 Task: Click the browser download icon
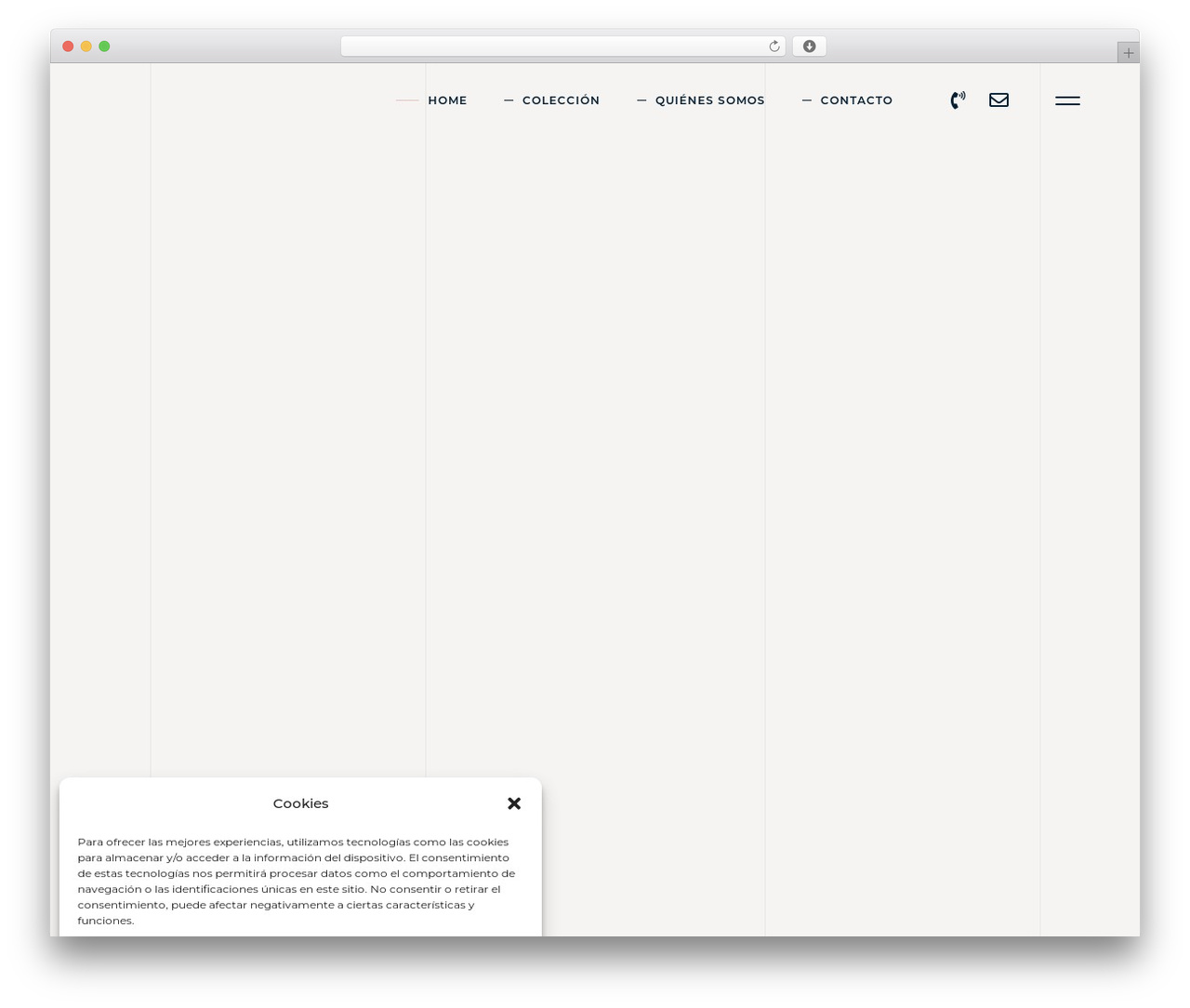(x=809, y=46)
